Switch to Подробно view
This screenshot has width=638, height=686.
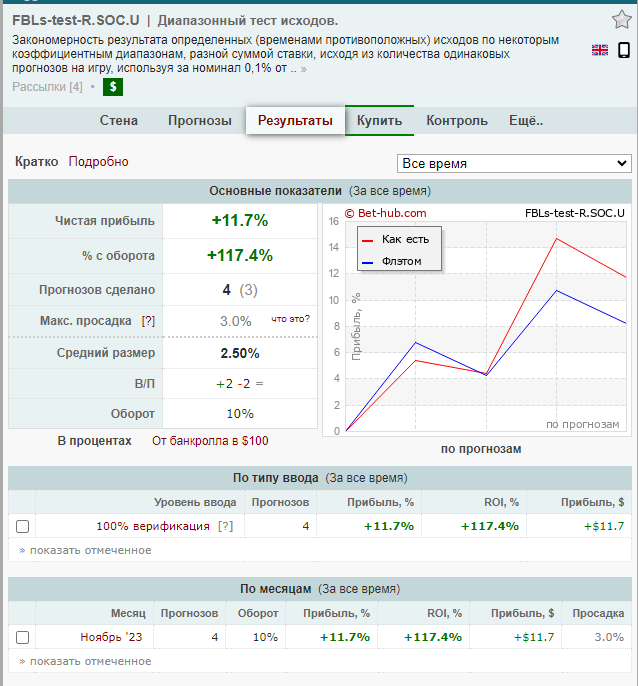pos(98,161)
